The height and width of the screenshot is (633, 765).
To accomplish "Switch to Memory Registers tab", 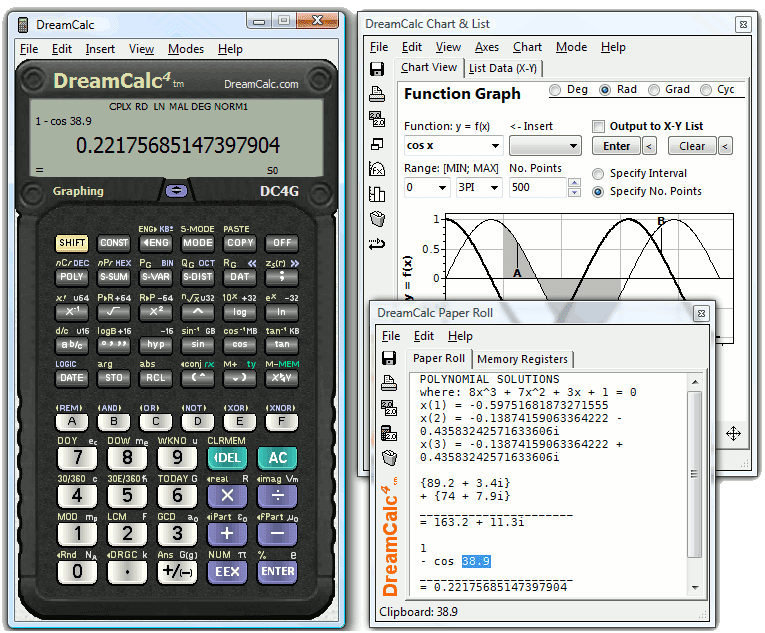I will pyautogui.click(x=523, y=359).
